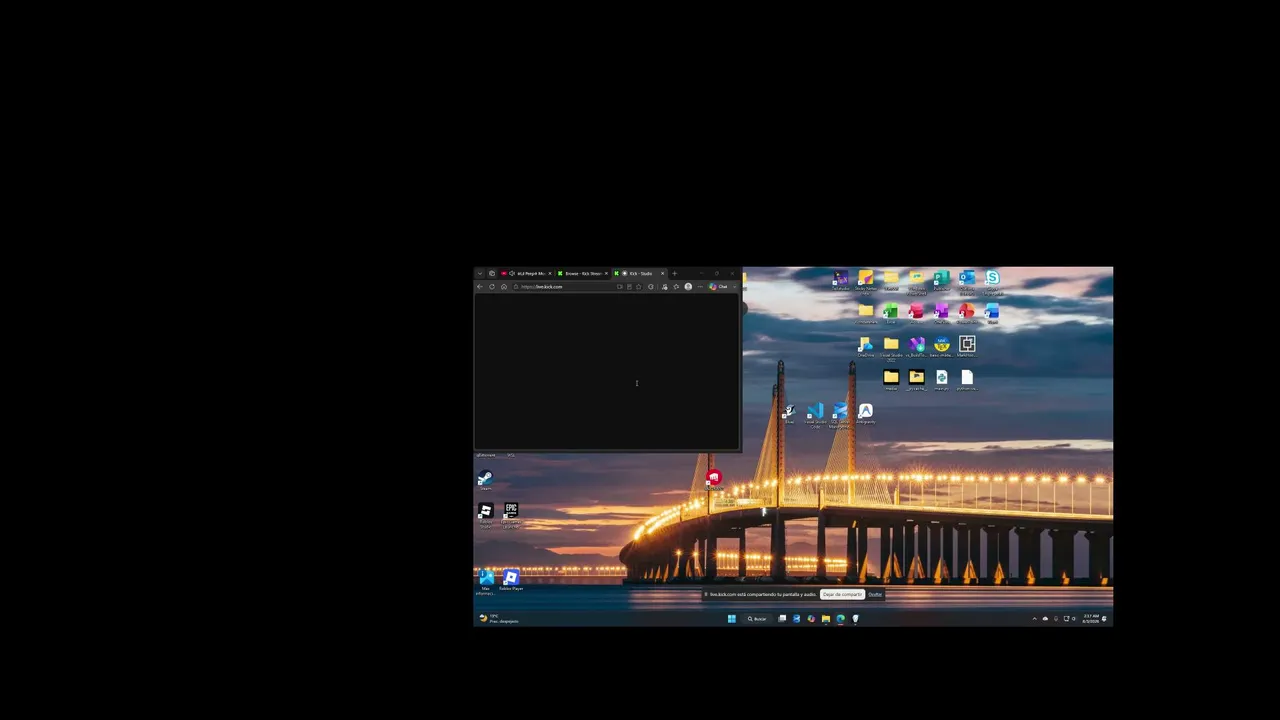This screenshot has width=1280, height=720.
Task: Open the Roblox Studio desktop shortcut
Action: [x=486, y=514]
